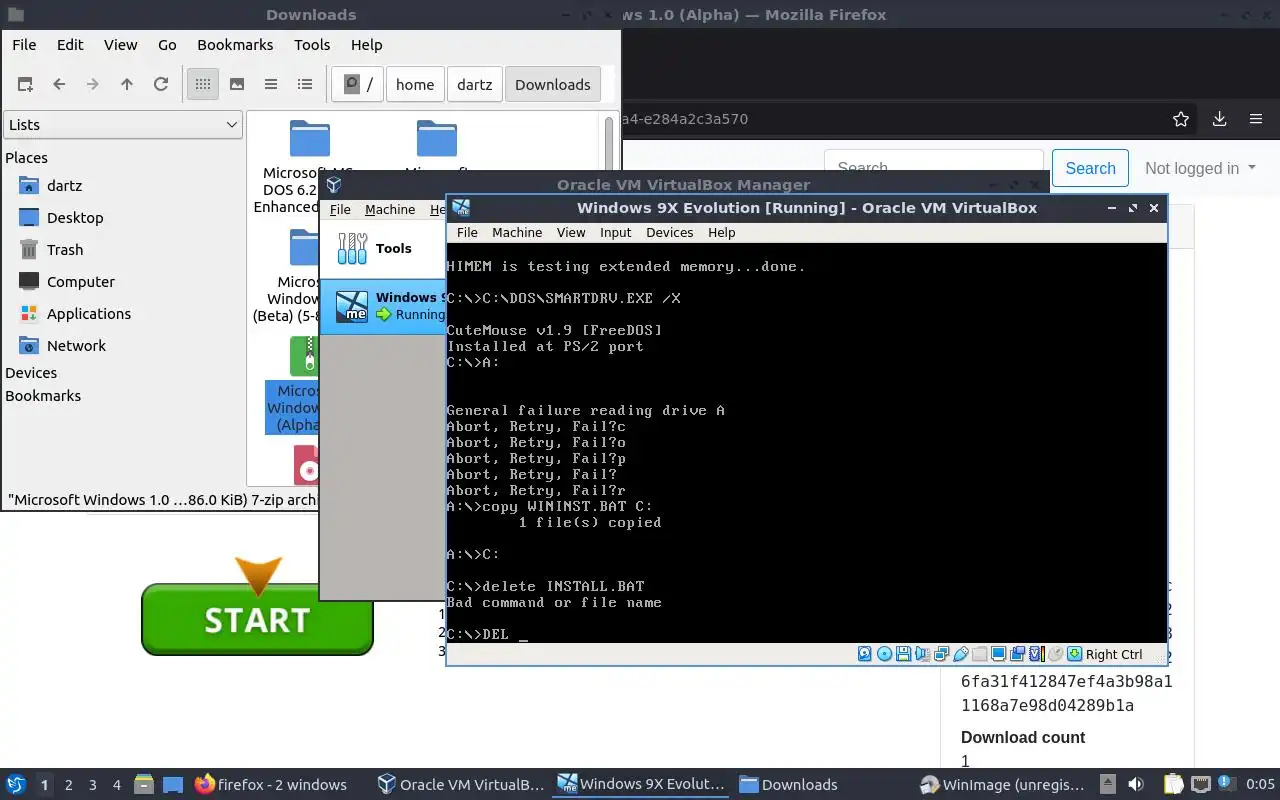Click recording indicator in VM status bar
This screenshot has width=1280, height=800.
[1018, 654]
